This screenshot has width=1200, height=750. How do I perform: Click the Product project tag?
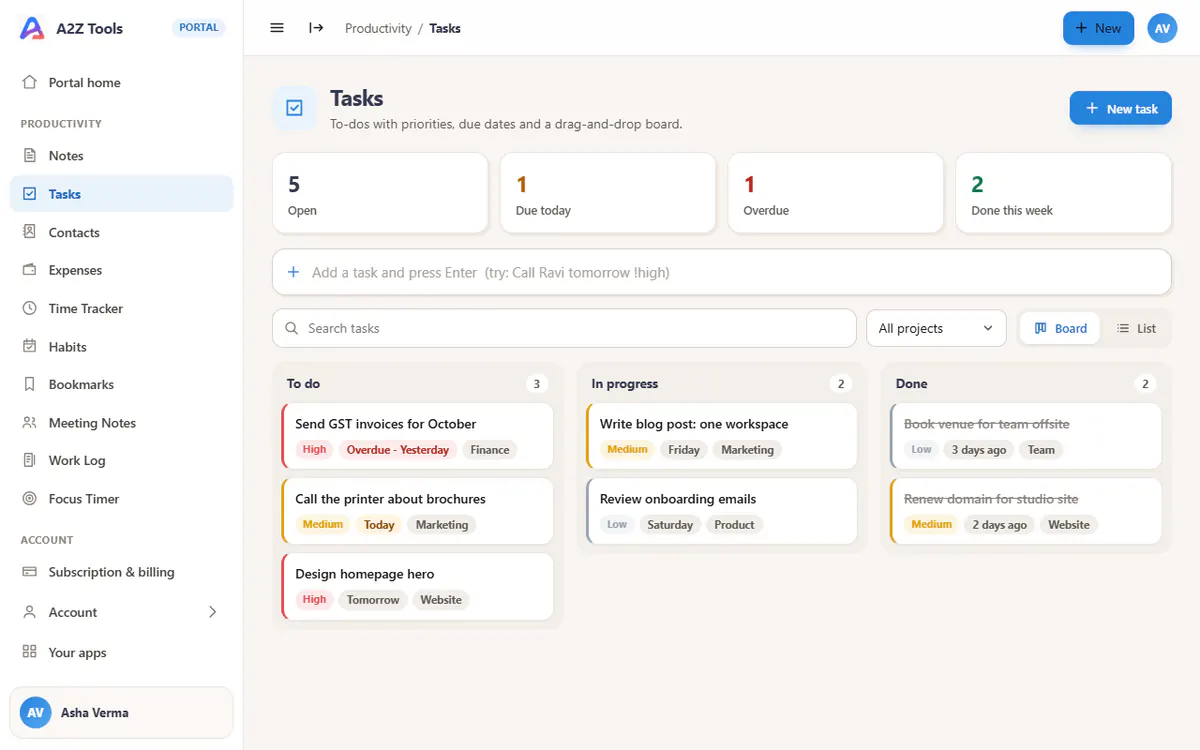(734, 525)
